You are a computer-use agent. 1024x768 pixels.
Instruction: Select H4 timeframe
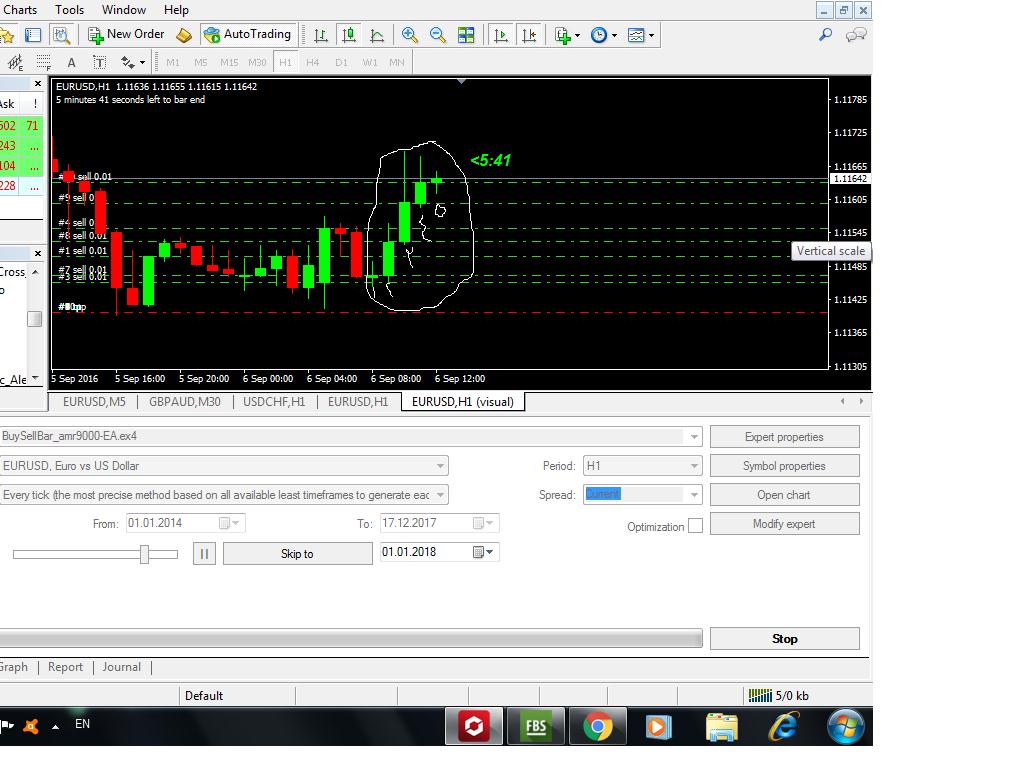coord(313,63)
